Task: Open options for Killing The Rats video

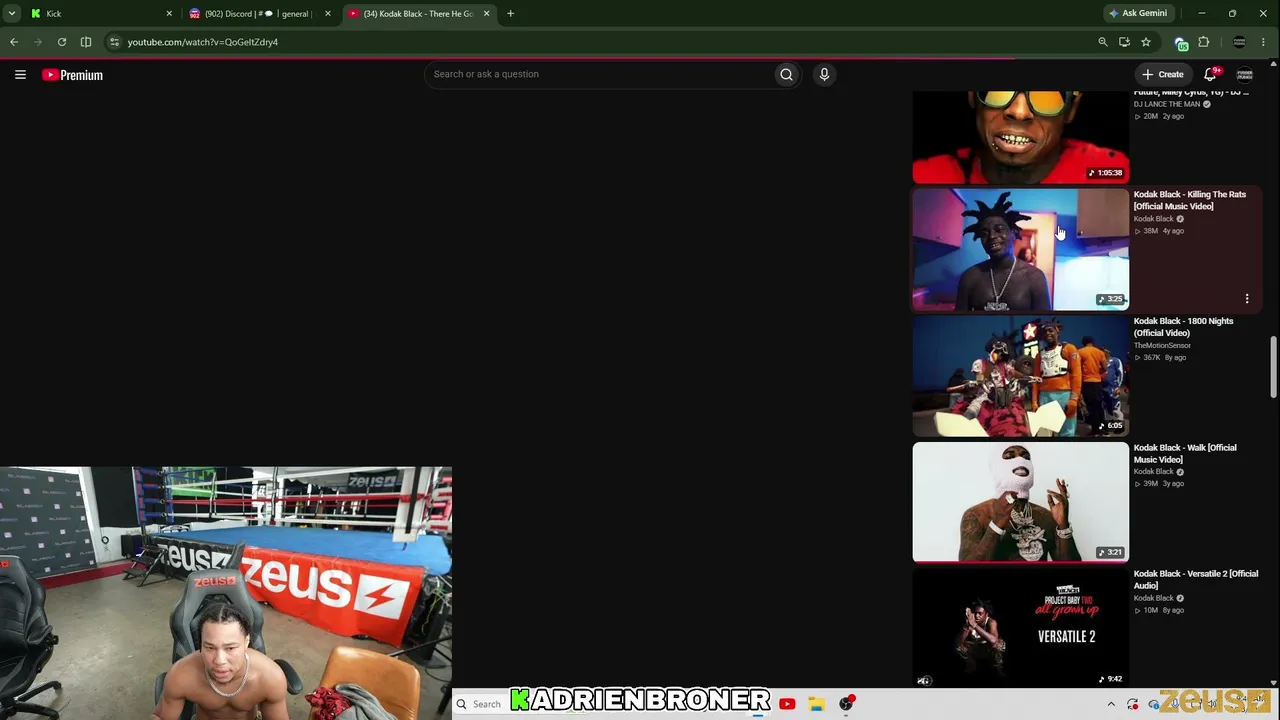Action: coord(1247,299)
